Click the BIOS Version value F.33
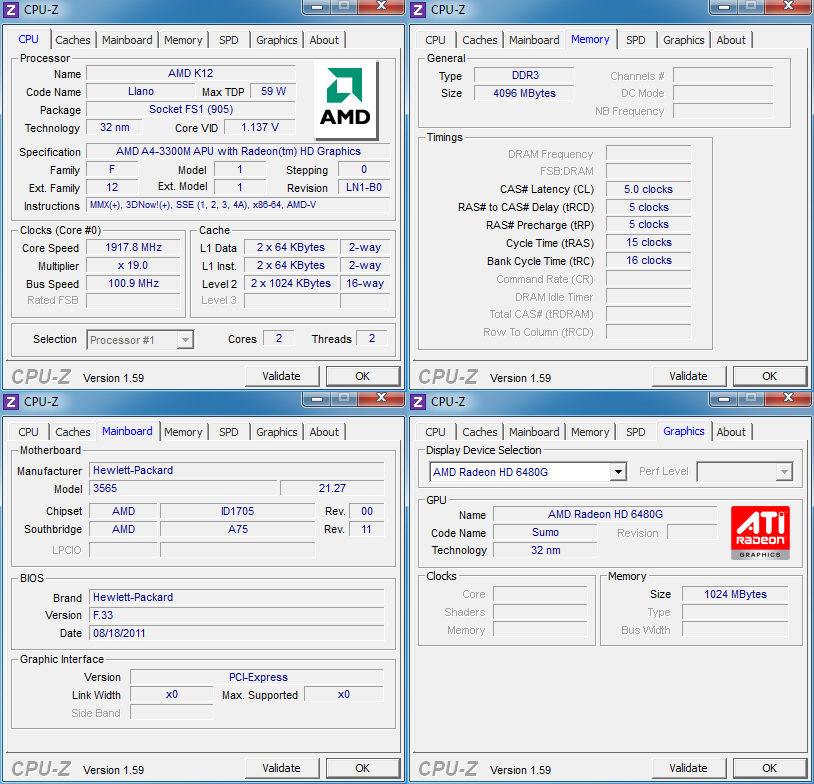The height and width of the screenshot is (784, 814). point(237,615)
